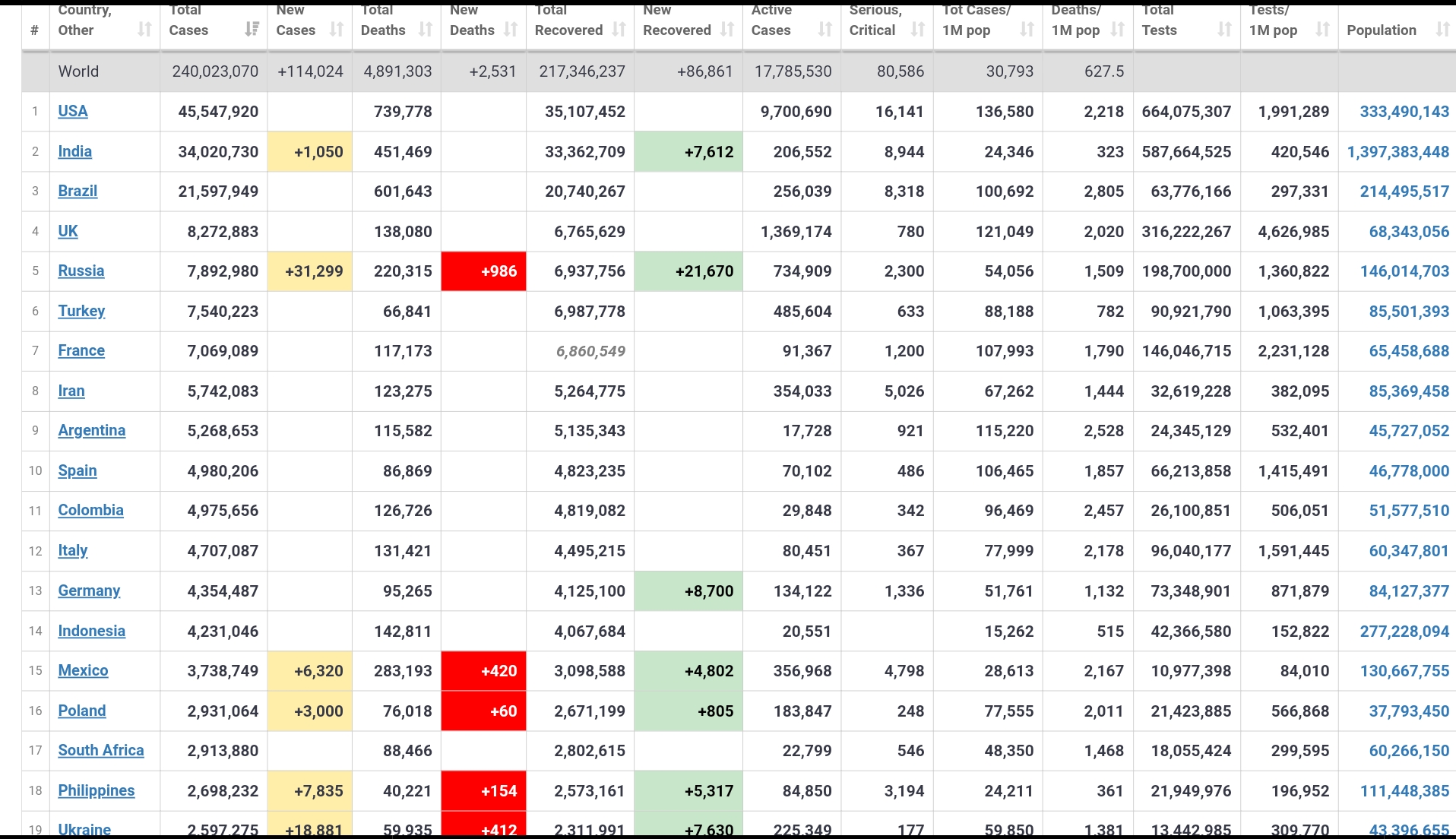1456x839 pixels.
Task: Select Philippines new recovered cell +5,317
Action: pos(688,791)
